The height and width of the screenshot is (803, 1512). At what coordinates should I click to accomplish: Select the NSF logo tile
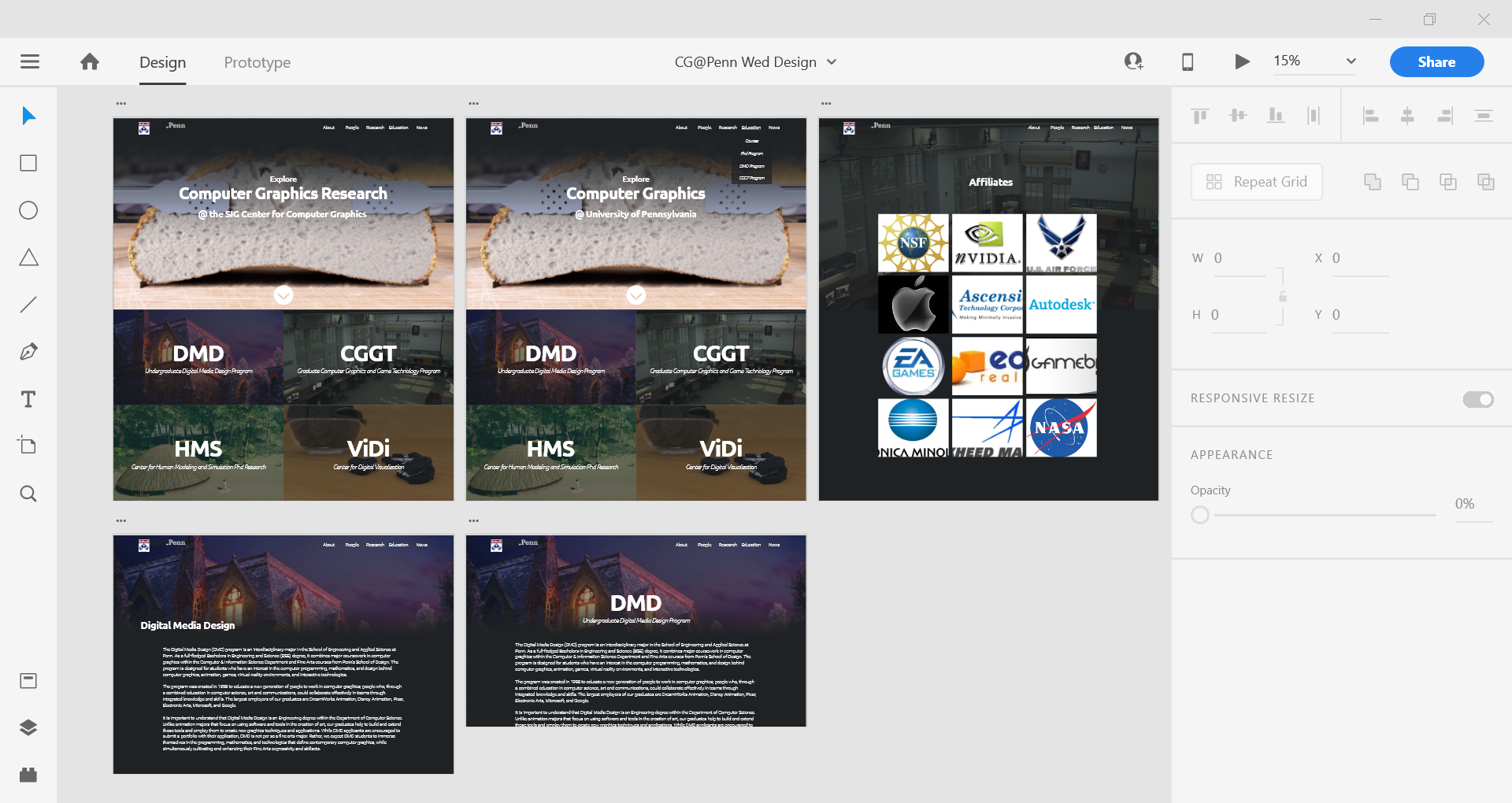[x=913, y=243]
